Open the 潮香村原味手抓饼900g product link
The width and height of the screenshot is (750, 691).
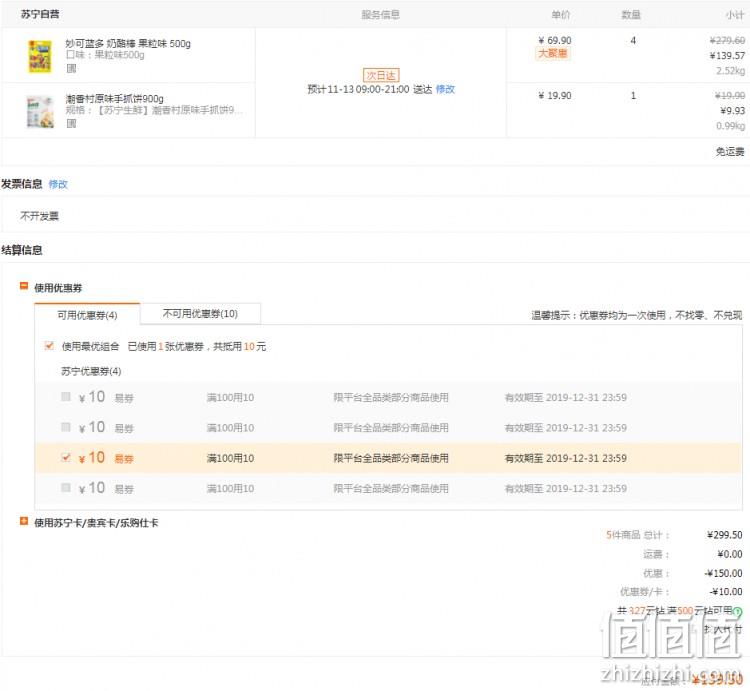pos(114,99)
